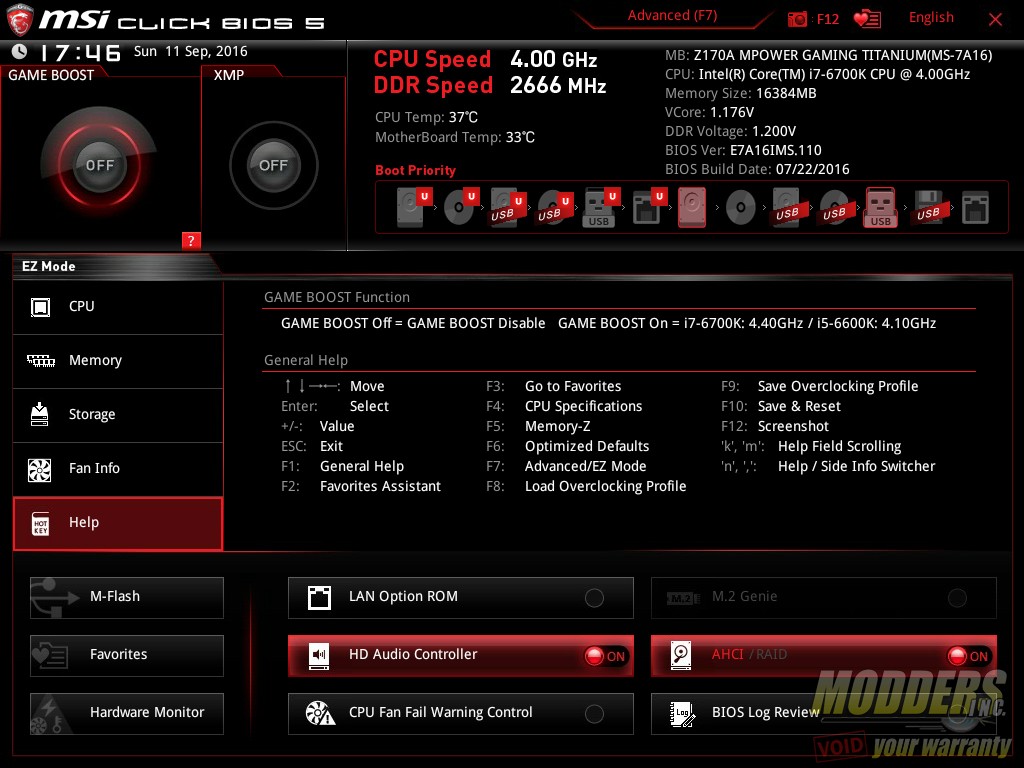Open BIOS Log Review
Viewport: 1024px width, 768px height.
click(x=824, y=713)
